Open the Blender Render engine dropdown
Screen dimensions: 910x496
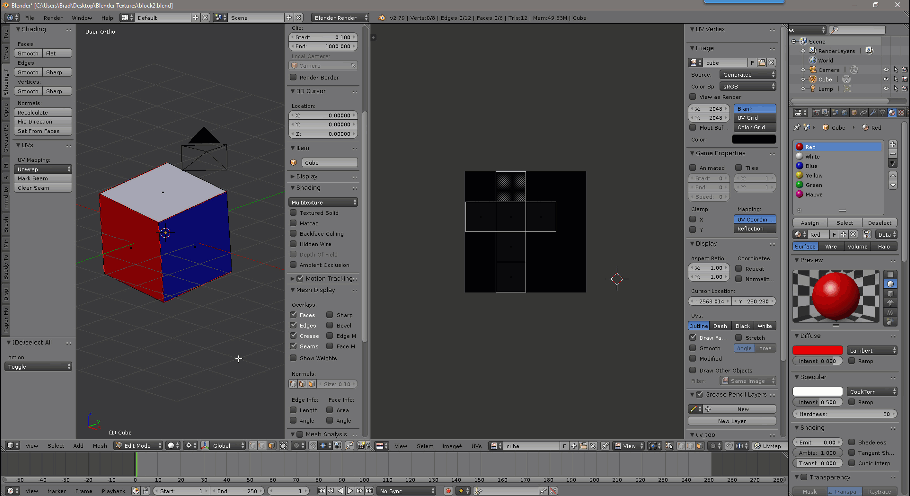340,18
